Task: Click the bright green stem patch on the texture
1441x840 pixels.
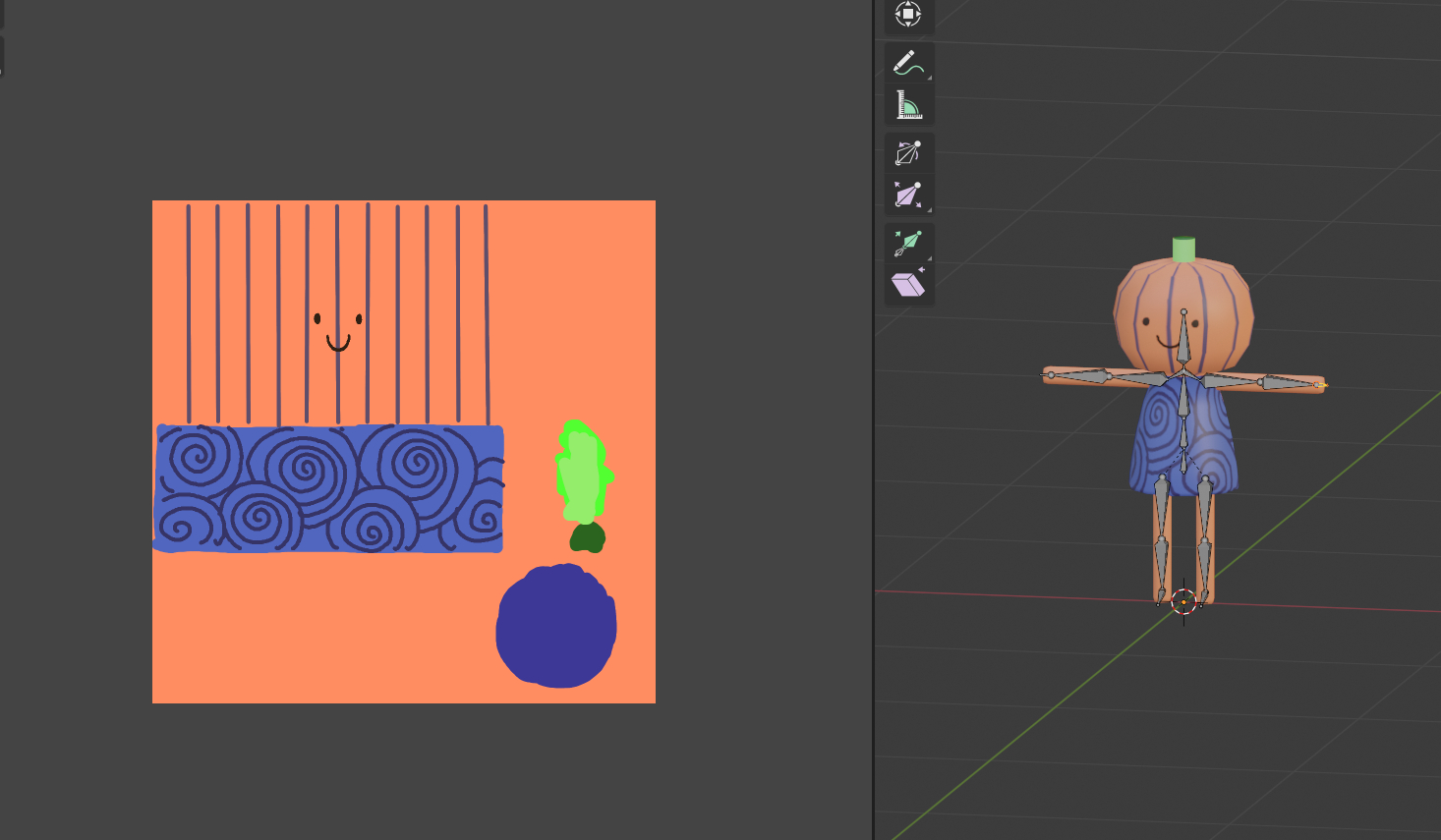Action: click(x=584, y=472)
